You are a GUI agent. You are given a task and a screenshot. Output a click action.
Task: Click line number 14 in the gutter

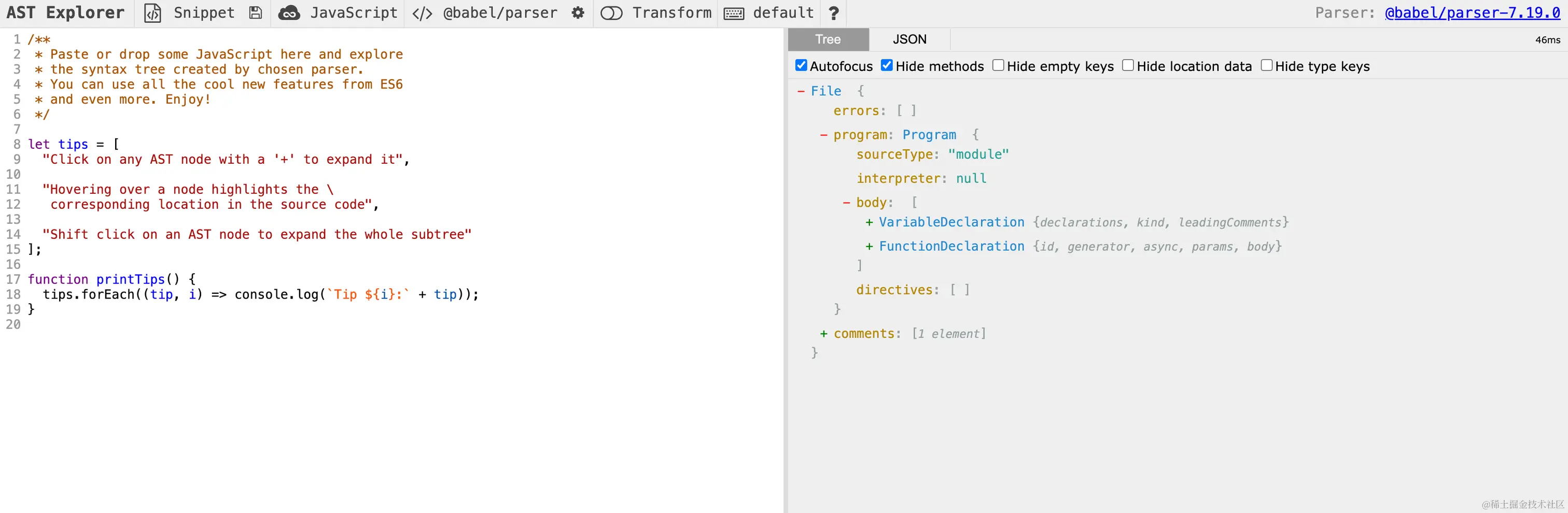click(x=13, y=234)
